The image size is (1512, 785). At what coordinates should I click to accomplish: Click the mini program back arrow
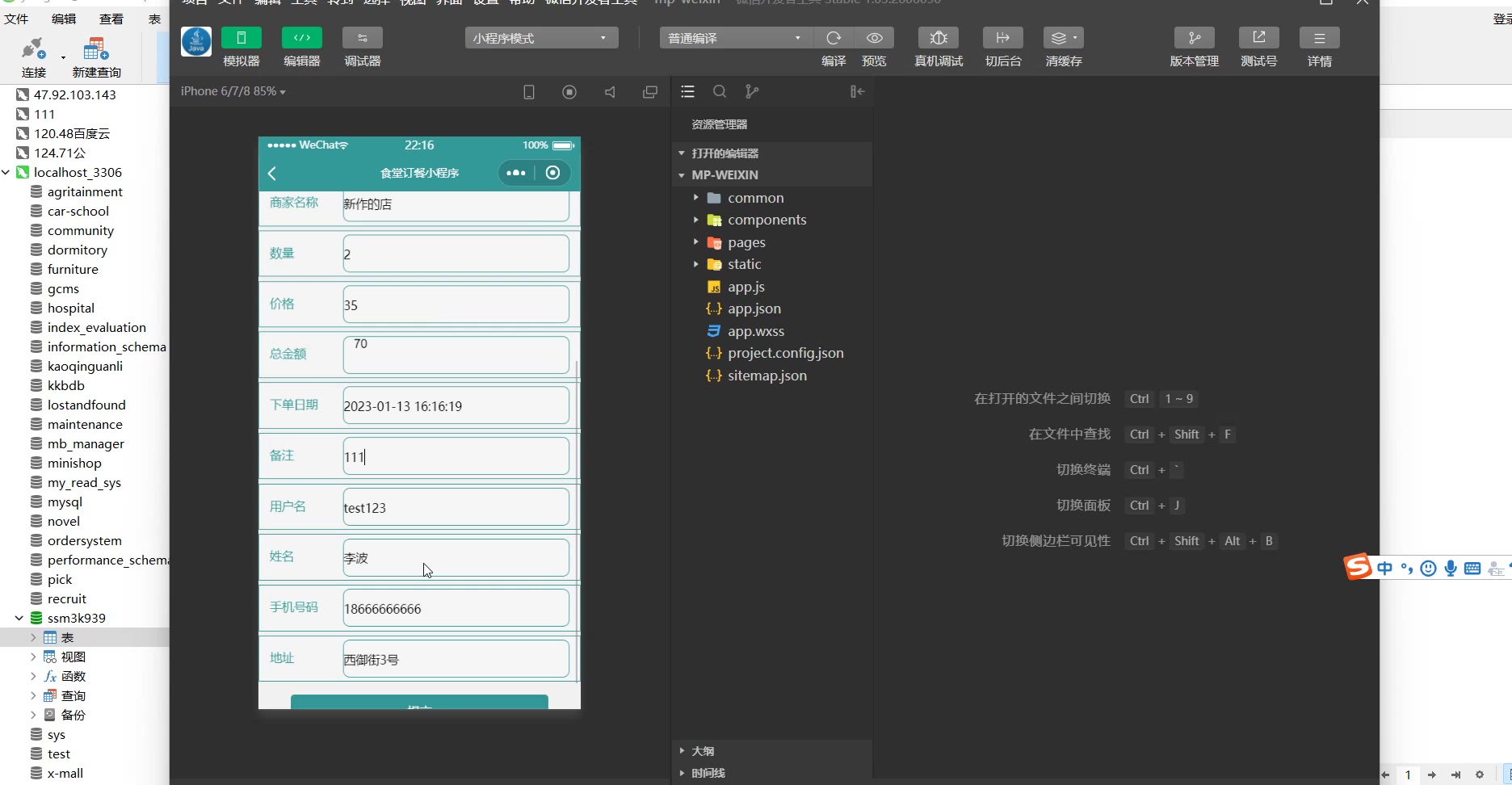click(x=273, y=174)
